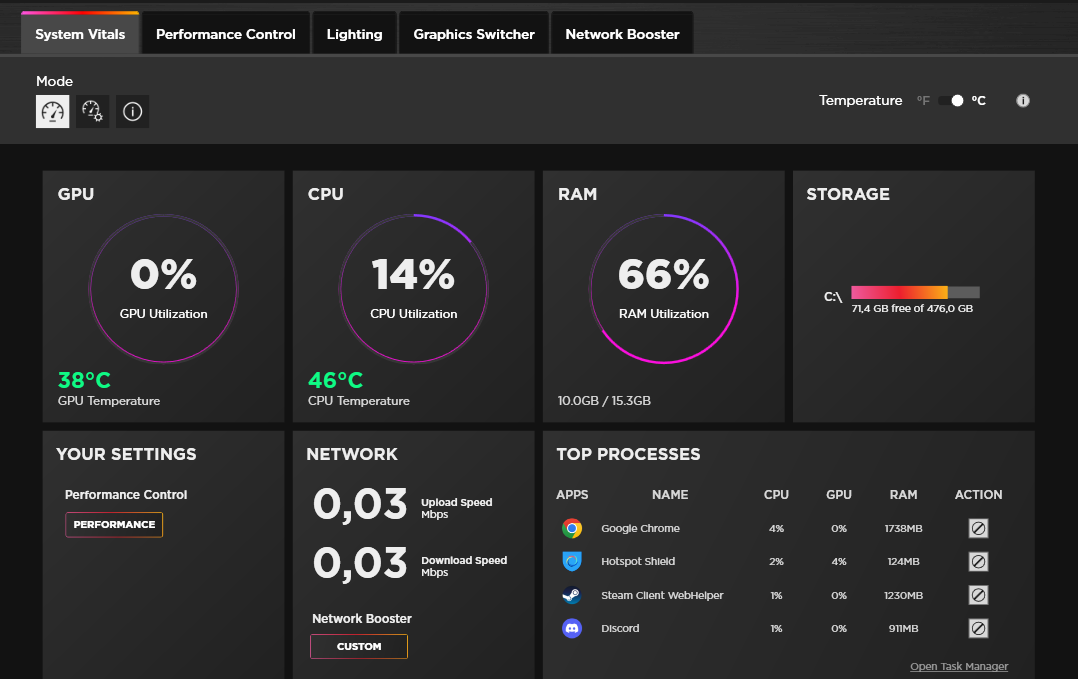
Task: Click the CUSTOM Network Booster button
Action: pos(359,646)
